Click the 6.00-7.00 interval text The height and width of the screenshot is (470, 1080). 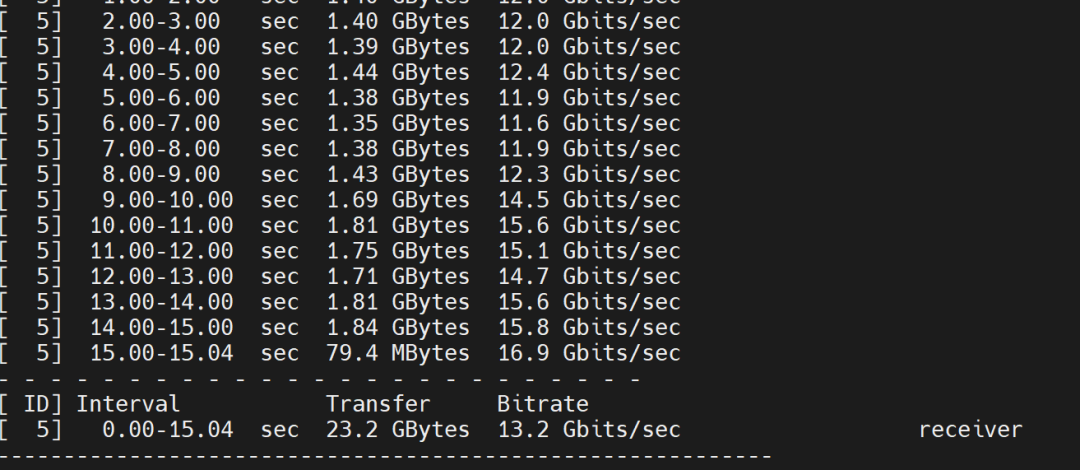162,123
